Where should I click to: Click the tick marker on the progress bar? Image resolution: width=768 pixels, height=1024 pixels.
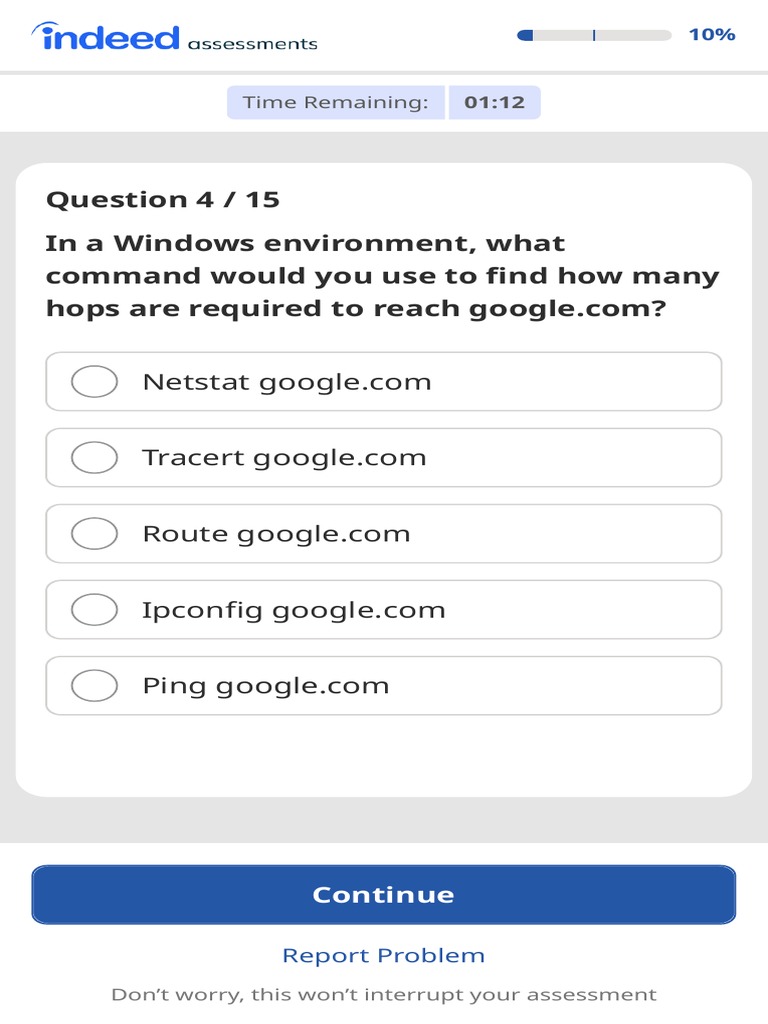pyautogui.click(x=594, y=35)
